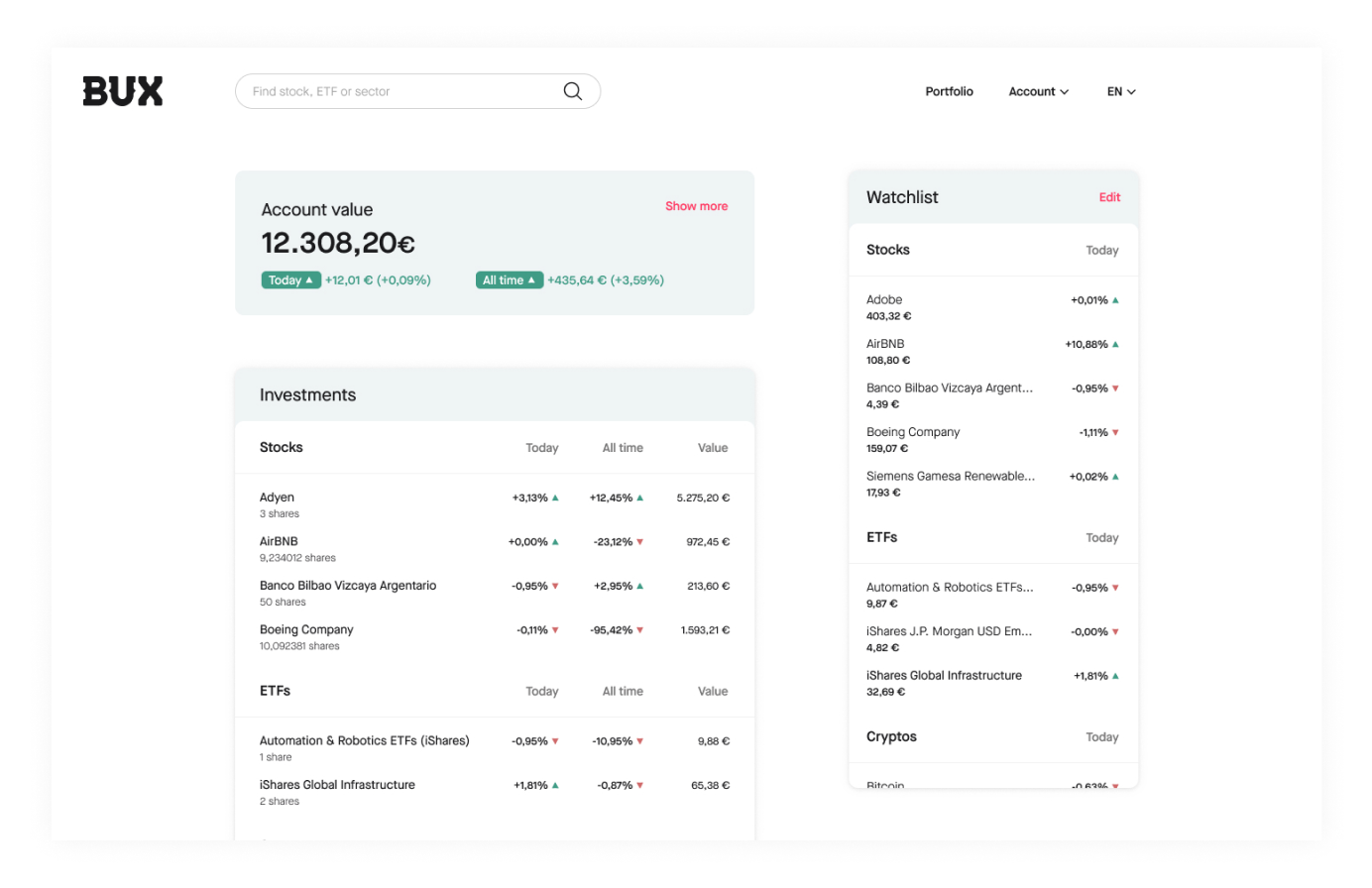Open AirBNB in the Watchlist
The height and width of the screenshot is (888, 1372).
(993, 352)
